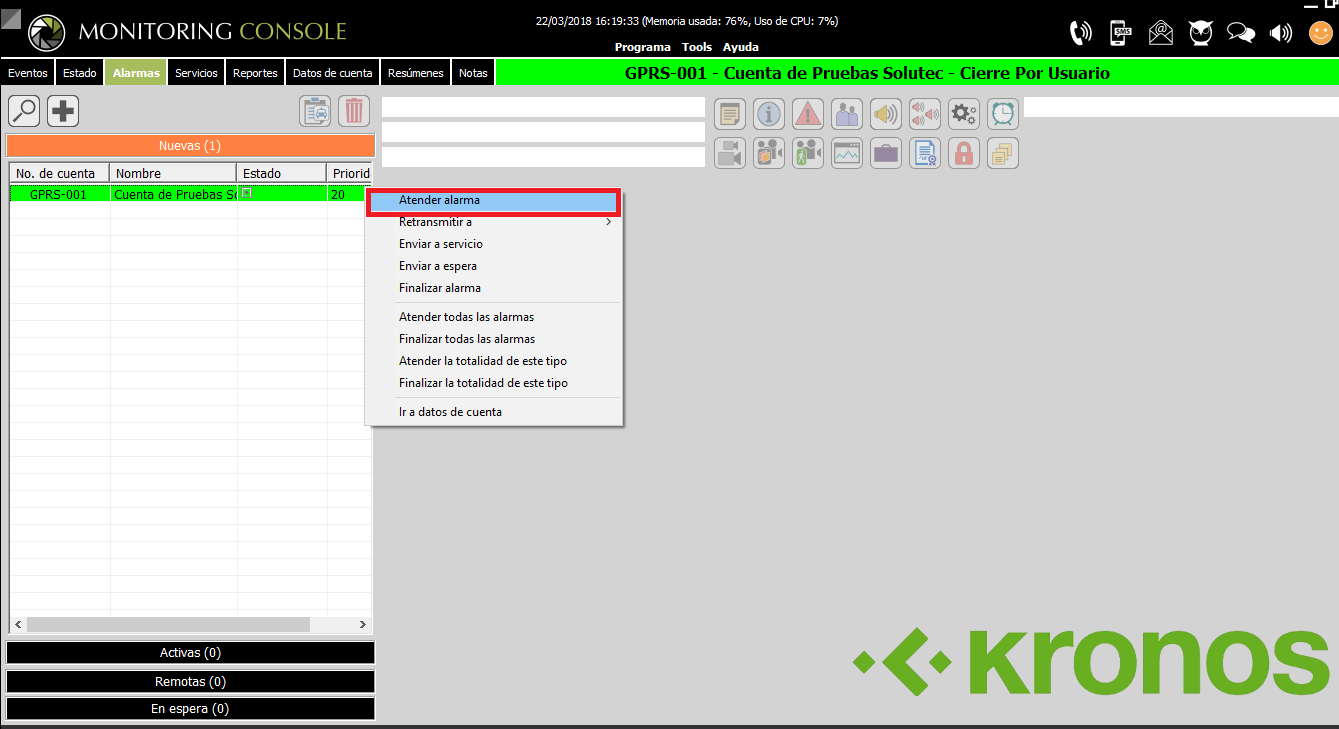The height and width of the screenshot is (729, 1339).
Task: Open the two people contacts icon
Action: [847, 114]
